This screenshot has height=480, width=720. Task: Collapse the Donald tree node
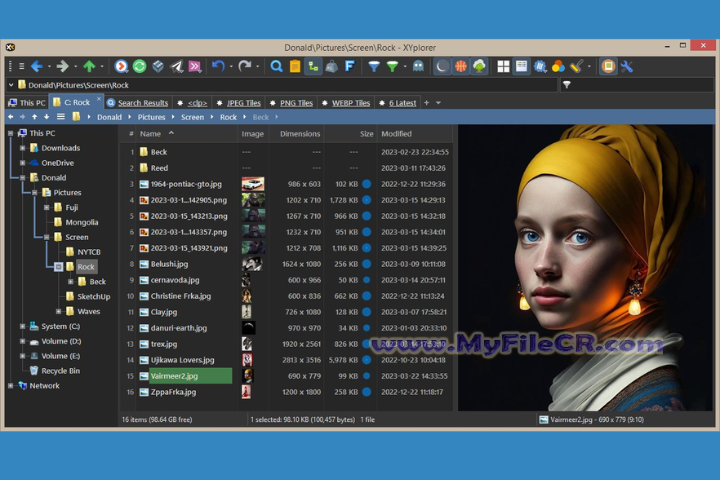coord(22,178)
